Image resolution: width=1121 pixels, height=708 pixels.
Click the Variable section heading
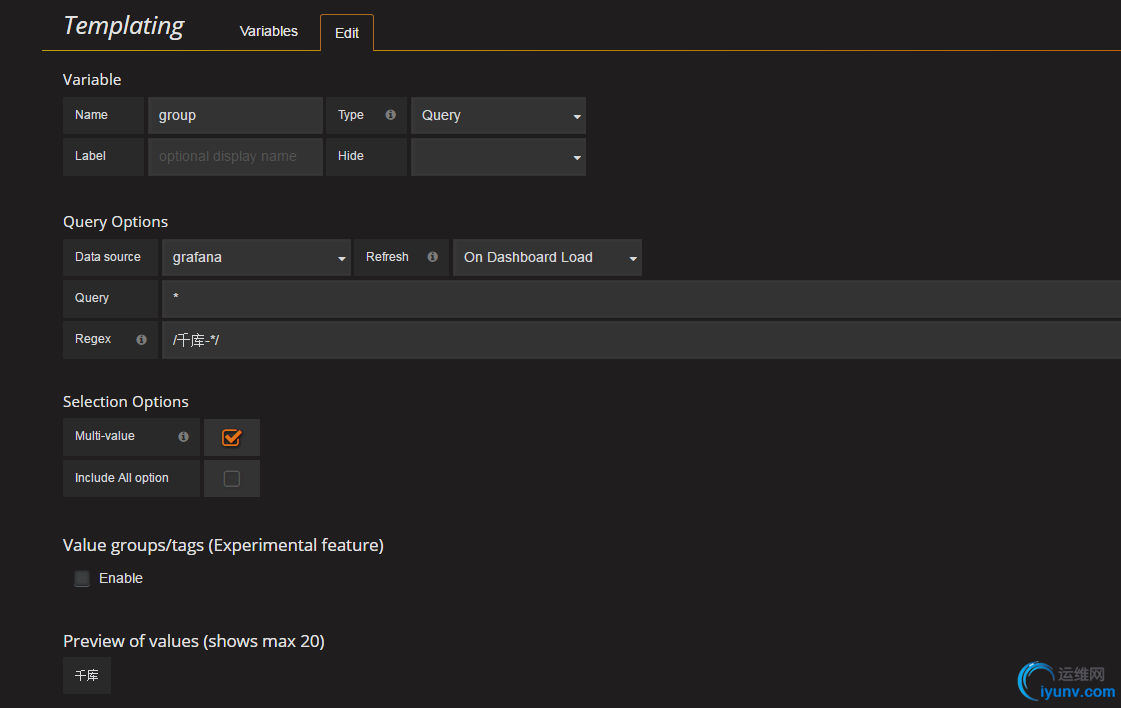pyautogui.click(x=92, y=79)
